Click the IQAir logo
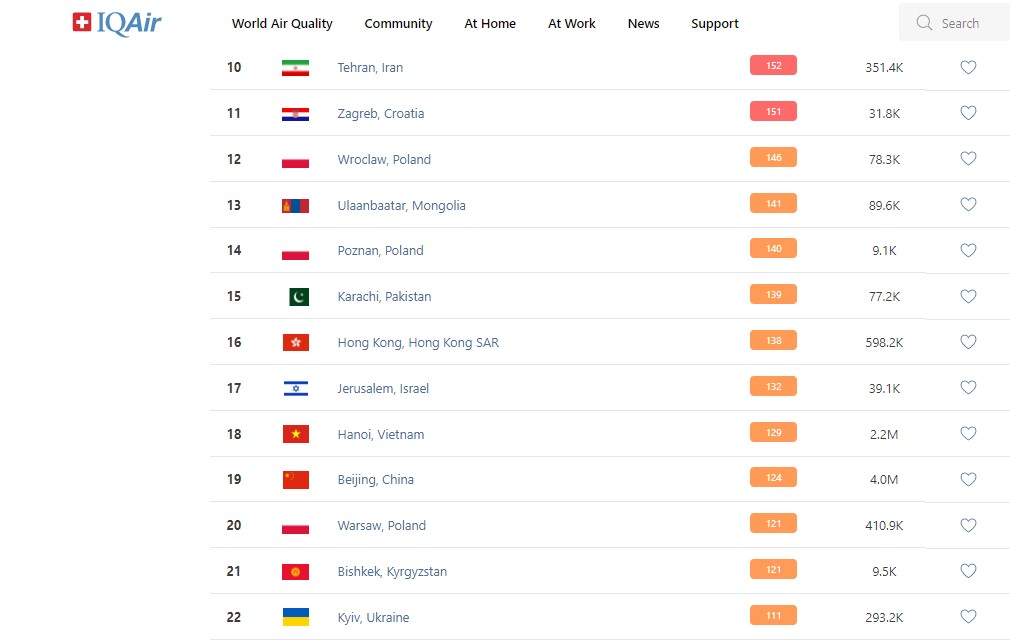 pyautogui.click(x=117, y=23)
